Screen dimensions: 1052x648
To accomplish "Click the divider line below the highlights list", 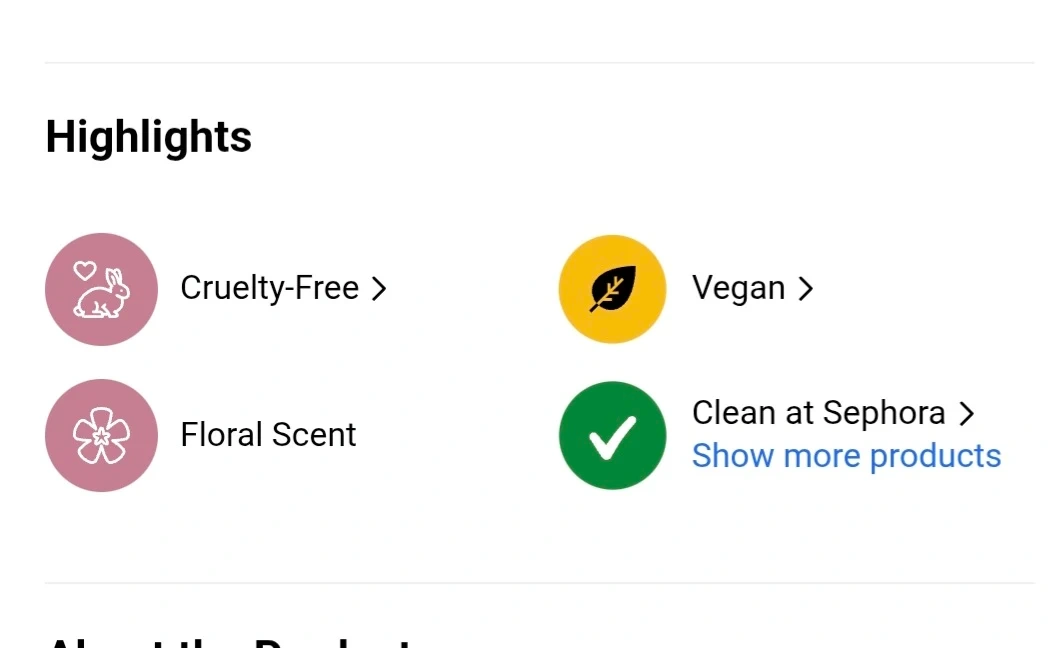I will (540, 583).
